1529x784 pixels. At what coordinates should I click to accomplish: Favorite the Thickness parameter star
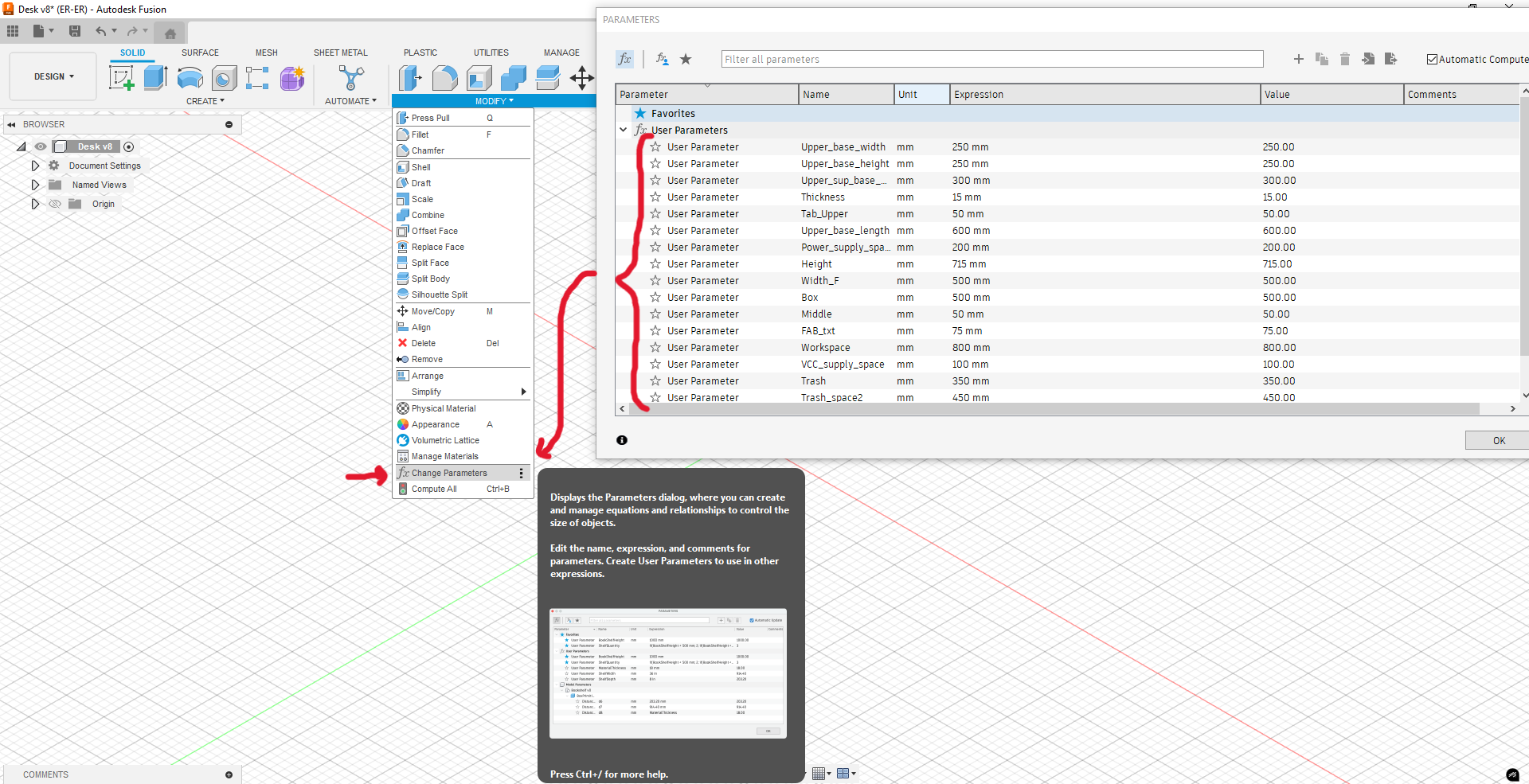click(x=655, y=197)
